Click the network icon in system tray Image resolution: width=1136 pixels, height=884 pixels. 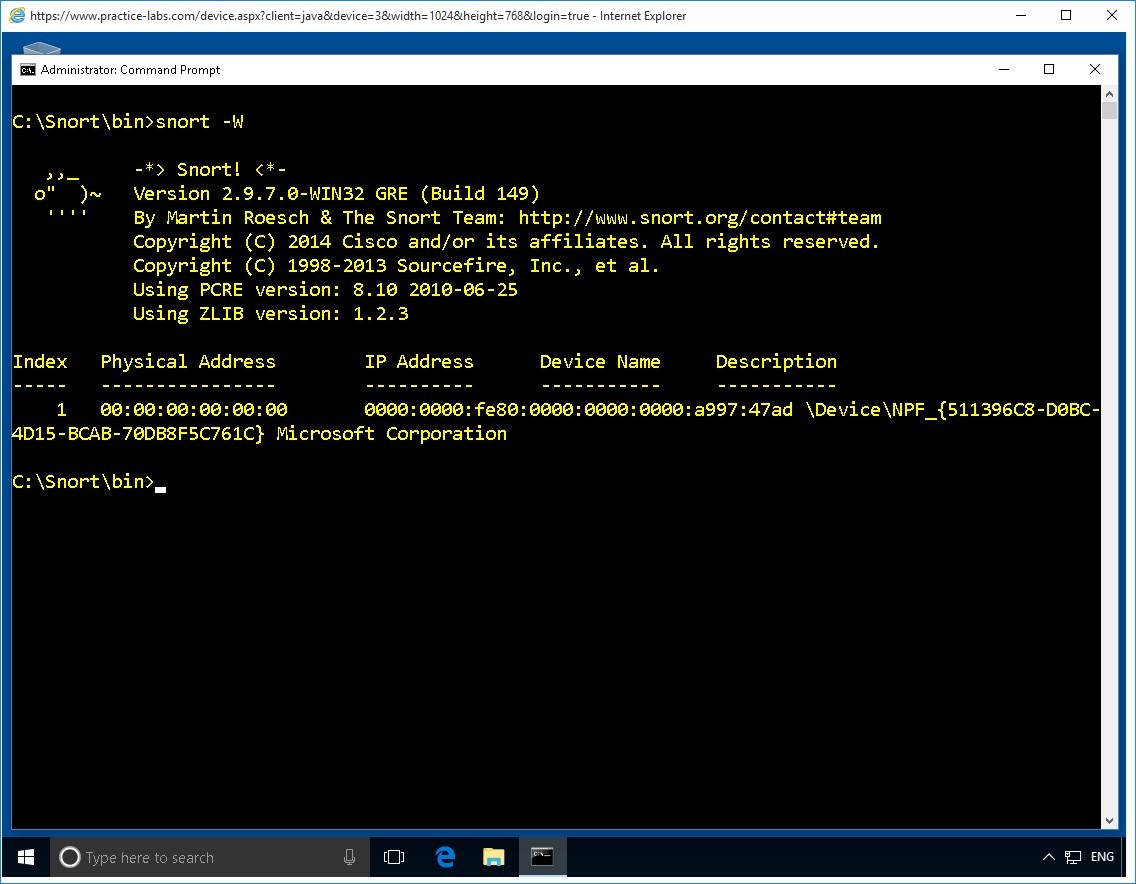pyautogui.click(x=1073, y=857)
